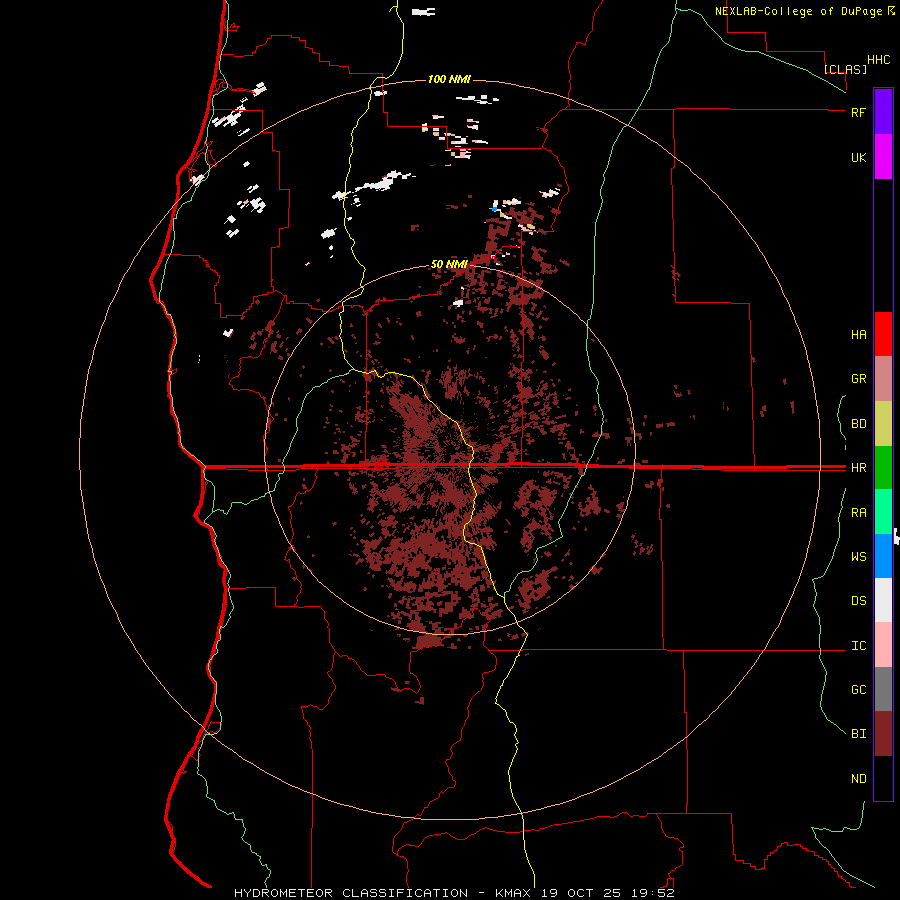
Task: Click the UK legend label
Action: (x=858, y=158)
